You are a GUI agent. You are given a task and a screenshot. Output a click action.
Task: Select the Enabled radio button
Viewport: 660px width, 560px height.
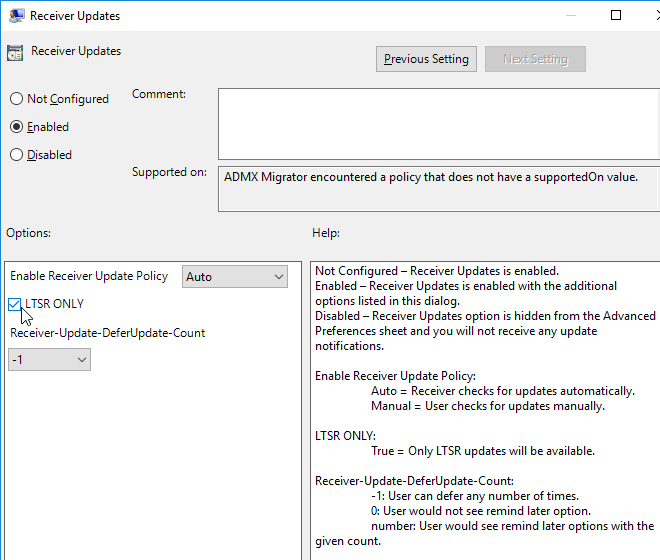point(16,127)
